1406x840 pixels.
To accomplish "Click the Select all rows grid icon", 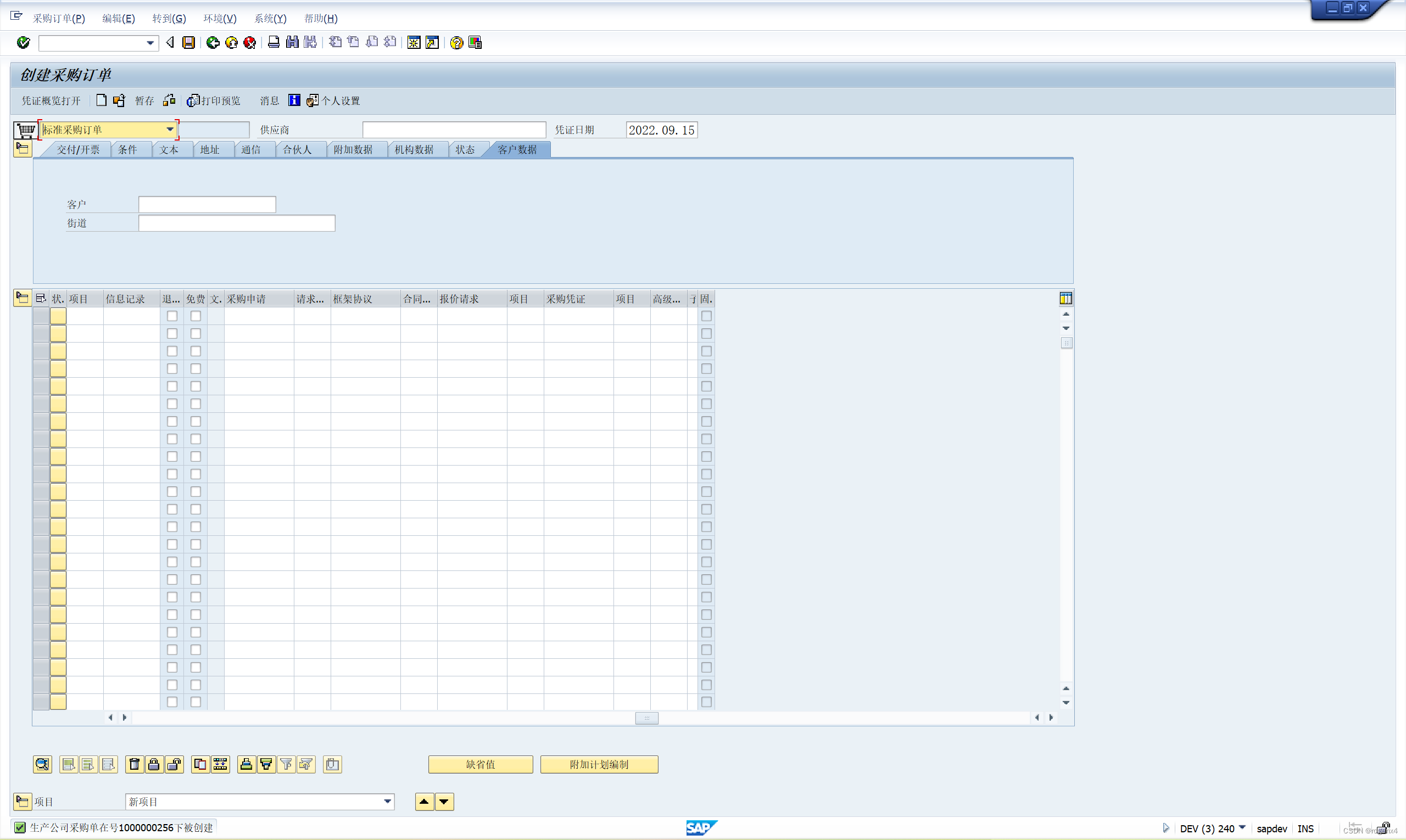I will pyautogui.click(x=41, y=298).
